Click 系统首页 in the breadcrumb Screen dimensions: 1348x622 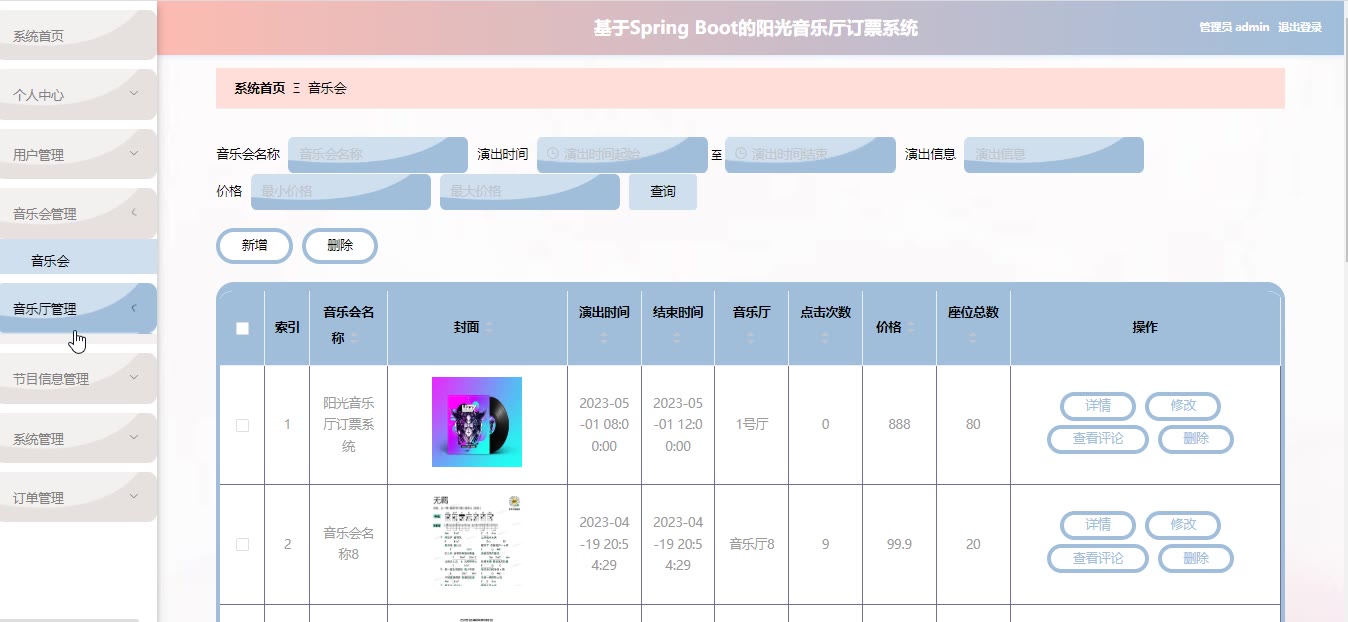(x=260, y=88)
